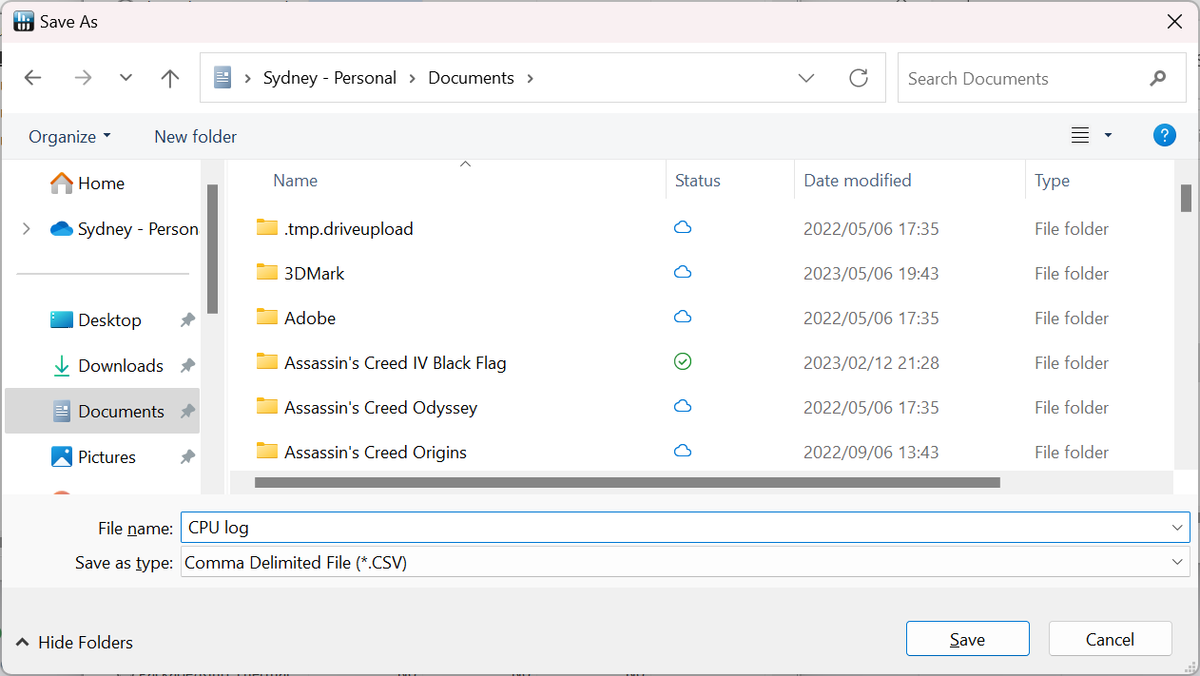
Task: Expand the Sydney - Personal tree node
Action: click(26, 229)
